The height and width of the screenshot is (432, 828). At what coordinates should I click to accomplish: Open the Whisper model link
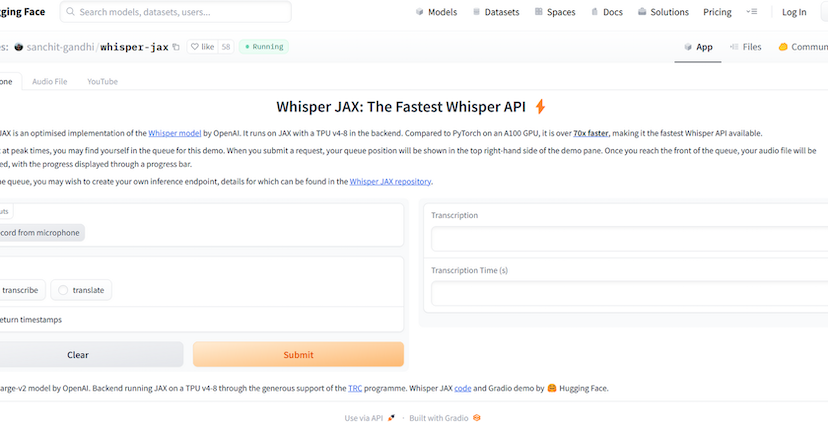[x=175, y=133]
